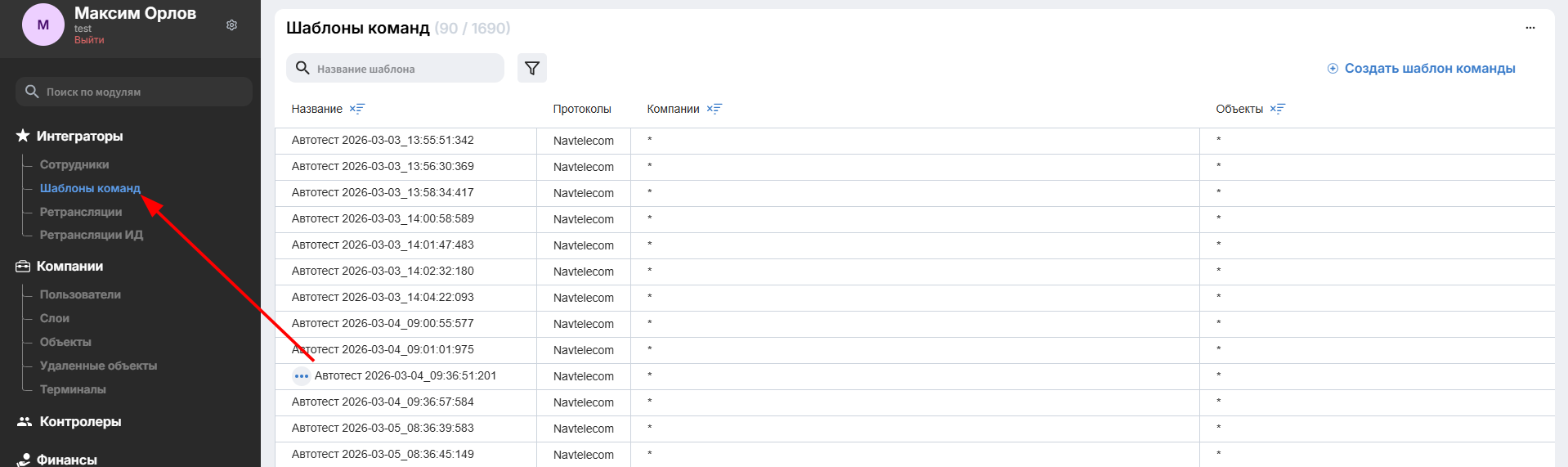Viewport: 1568px width, 467px height.
Task: Click the Максим Орлов user name
Action: coord(135,13)
